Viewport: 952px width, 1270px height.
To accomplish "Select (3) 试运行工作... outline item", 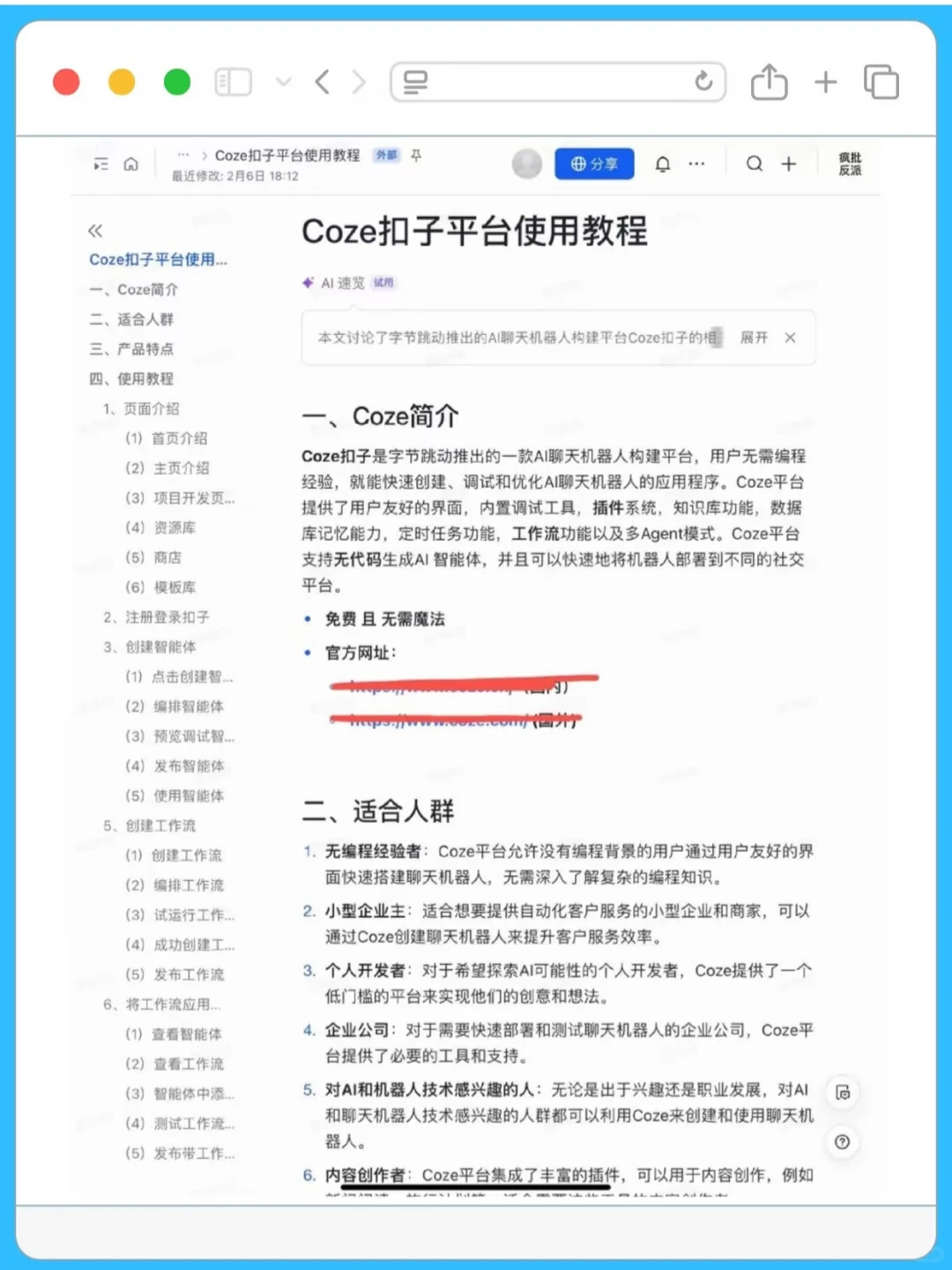I will (x=180, y=915).
